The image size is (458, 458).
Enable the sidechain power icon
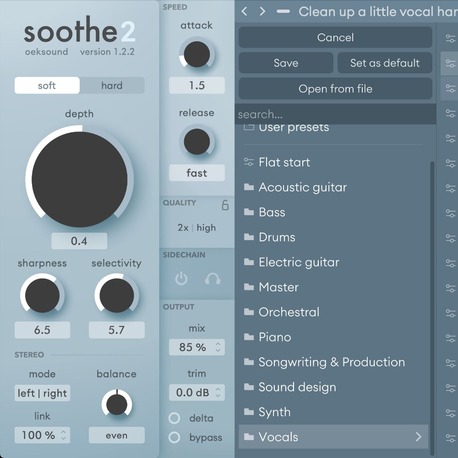tap(181, 279)
